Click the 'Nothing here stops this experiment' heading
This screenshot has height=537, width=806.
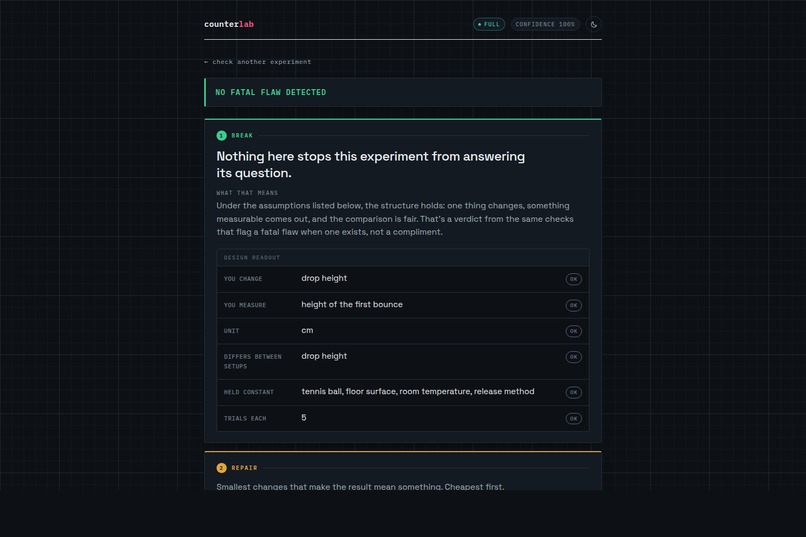pyautogui.click(x=371, y=164)
